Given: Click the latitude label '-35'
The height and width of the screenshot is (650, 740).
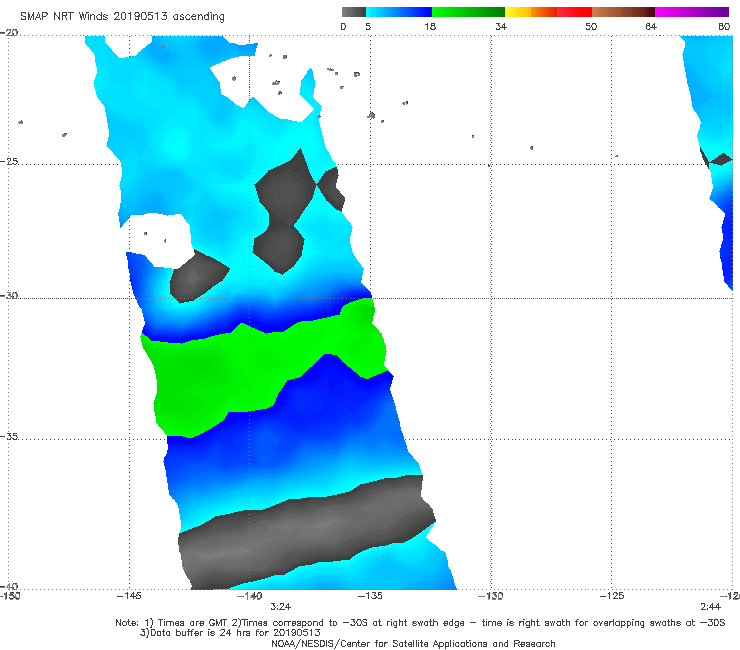Looking at the screenshot, I should [9, 436].
